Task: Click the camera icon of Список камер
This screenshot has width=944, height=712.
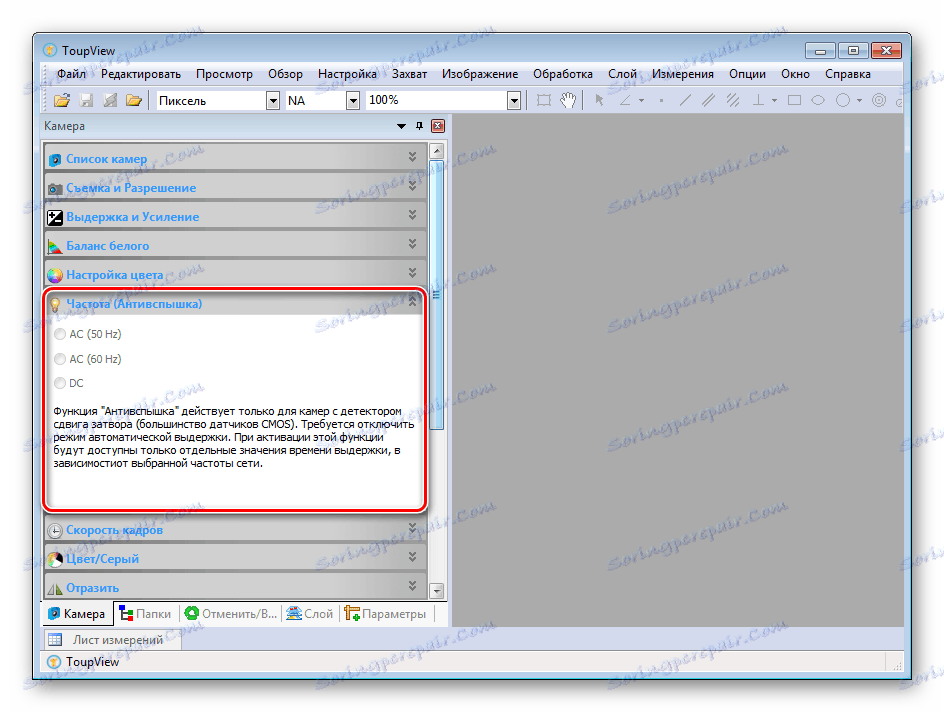Action: click(x=55, y=159)
